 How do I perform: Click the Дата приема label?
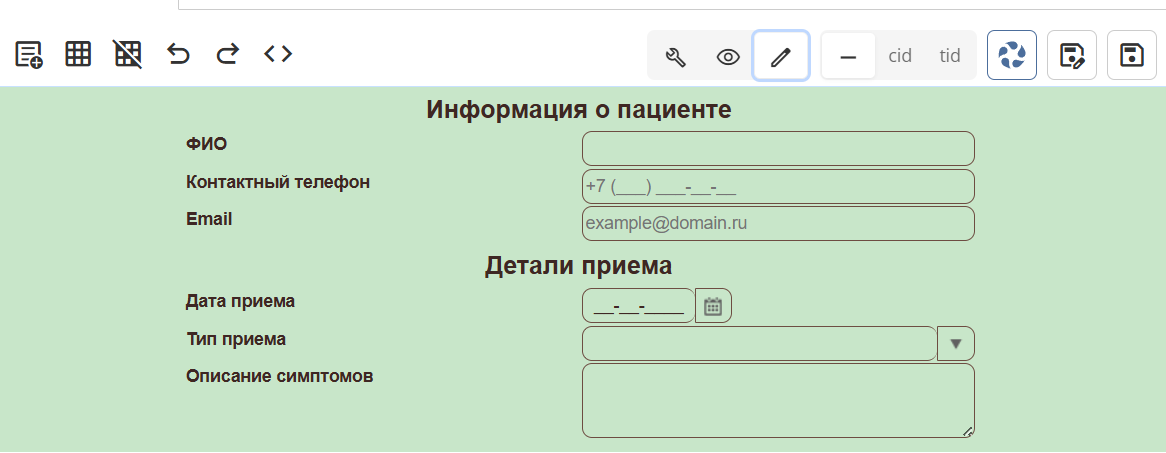tap(240, 301)
